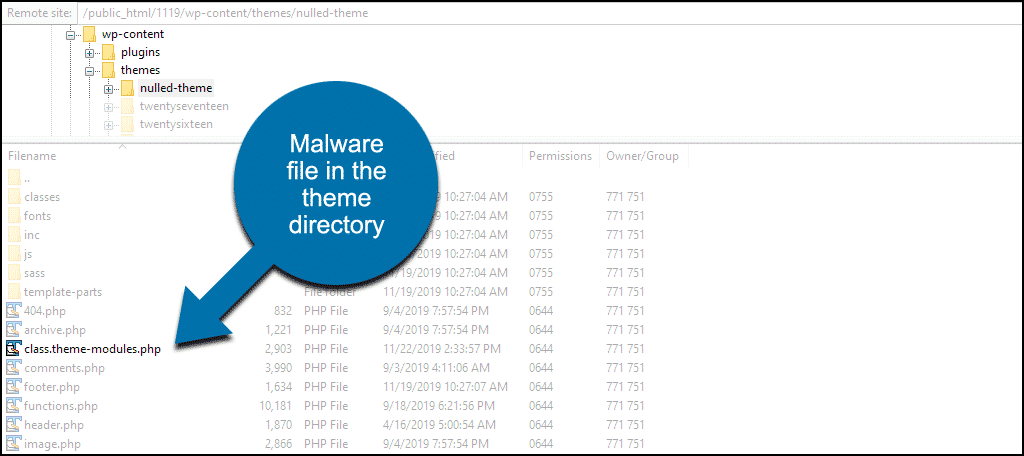Select the image.php filename

pos(54,444)
